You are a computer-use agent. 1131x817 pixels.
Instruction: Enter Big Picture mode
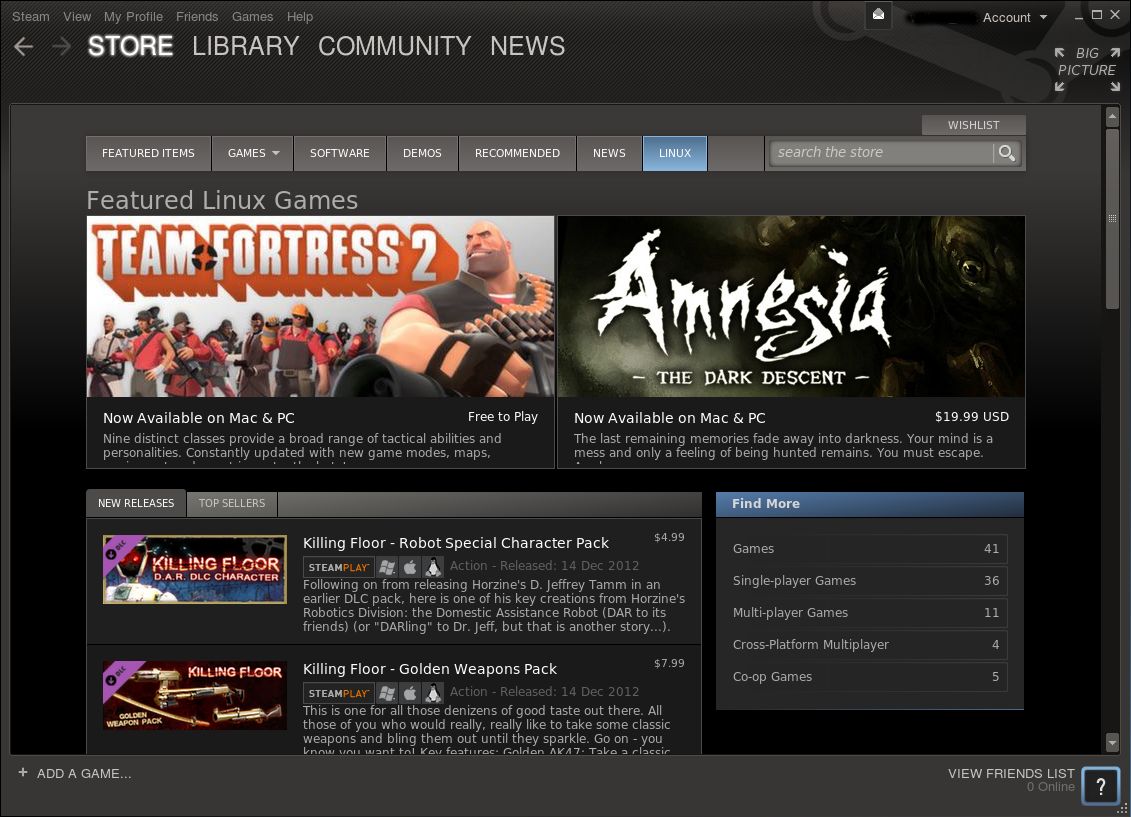coord(1087,69)
